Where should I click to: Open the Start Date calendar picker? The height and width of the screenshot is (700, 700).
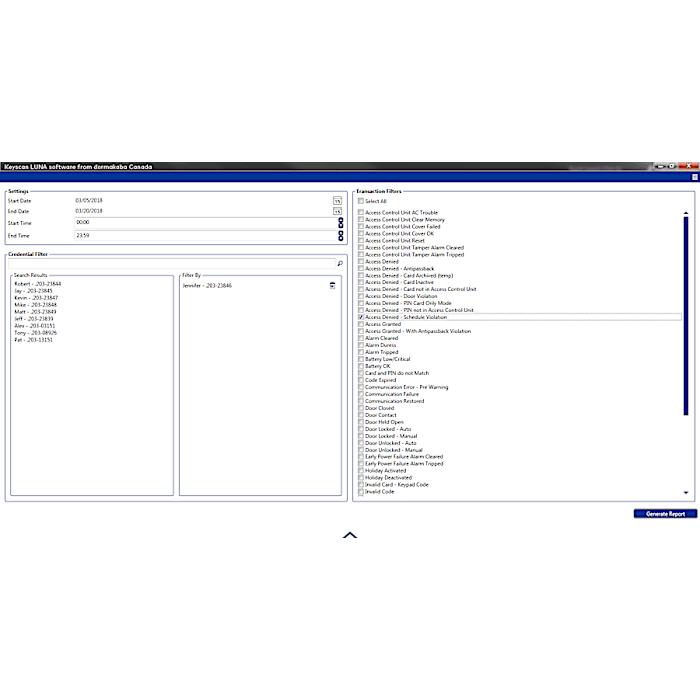tap(338, 200)
